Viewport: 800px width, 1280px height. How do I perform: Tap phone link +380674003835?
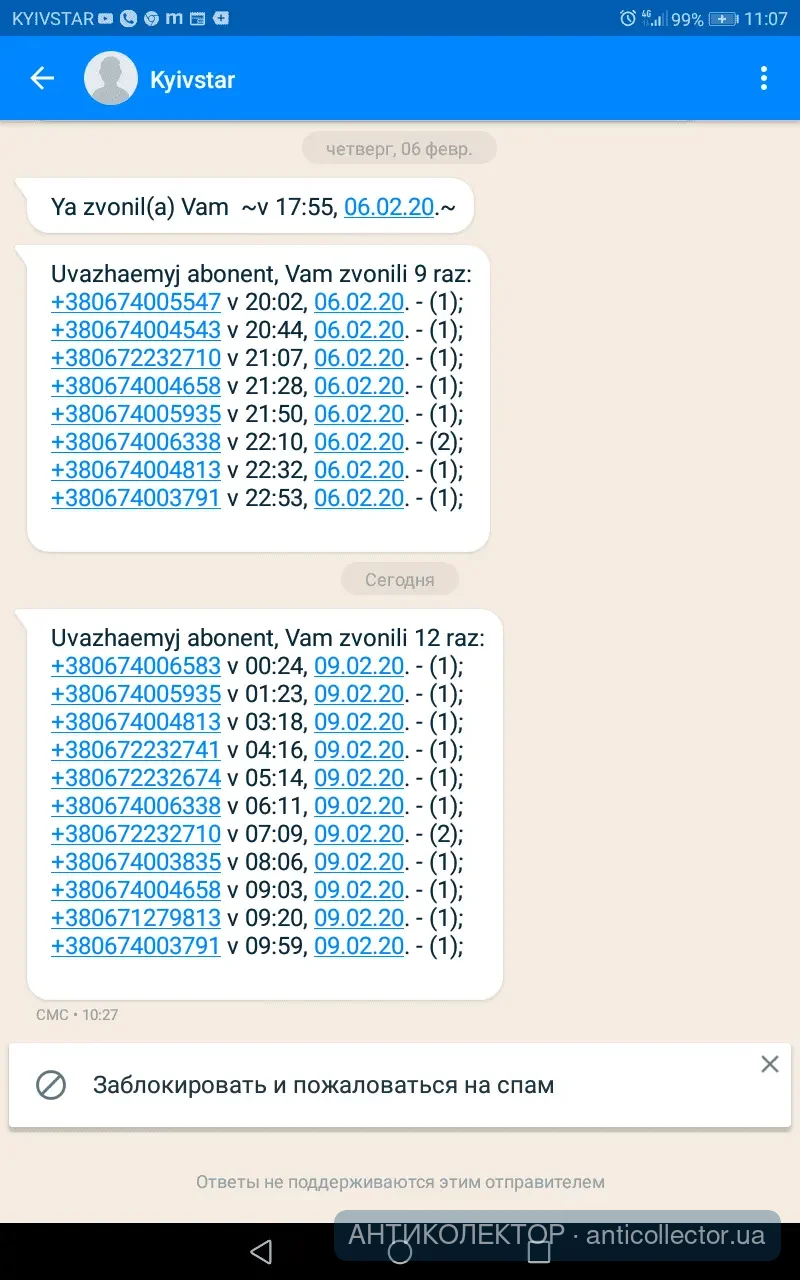(x=136, y=862)
